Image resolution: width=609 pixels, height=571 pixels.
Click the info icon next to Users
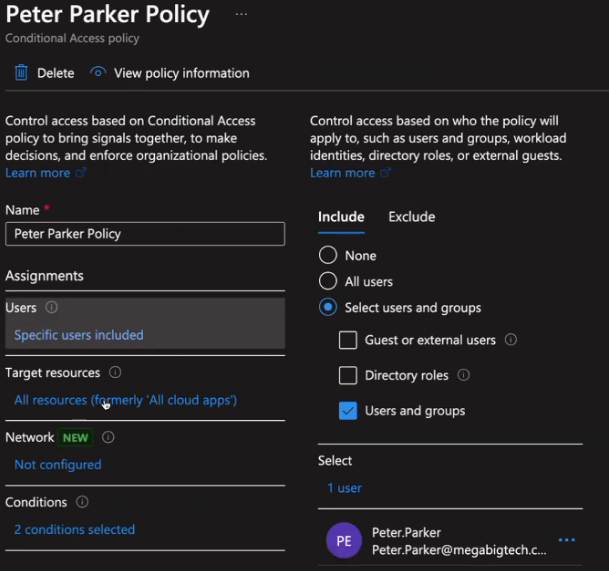point(52,308)
